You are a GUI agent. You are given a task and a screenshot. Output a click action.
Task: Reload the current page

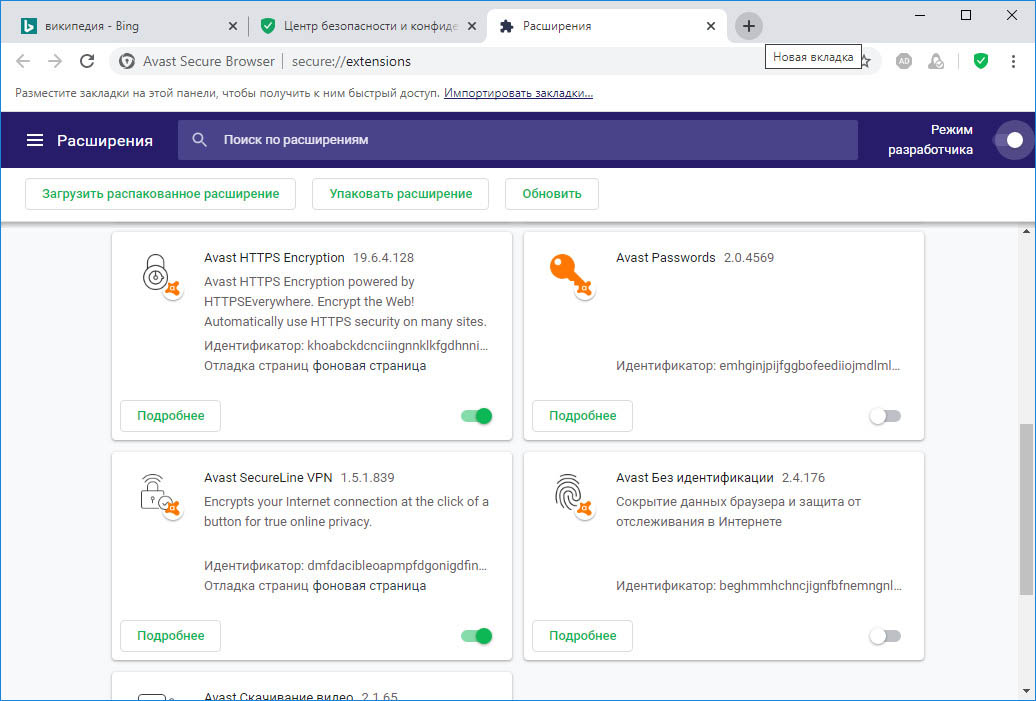pyautogui.click(x=87, y=61)
